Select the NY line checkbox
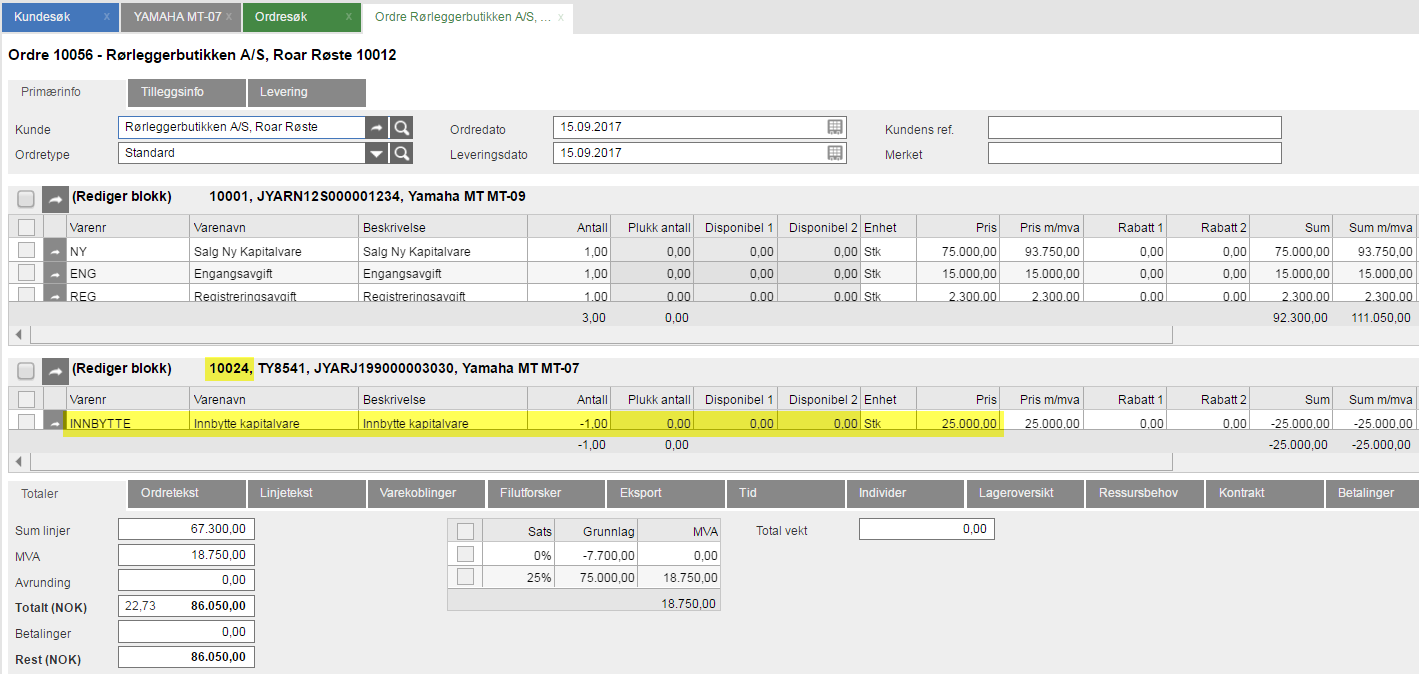 pyautogui.click(x=26, y=250)
